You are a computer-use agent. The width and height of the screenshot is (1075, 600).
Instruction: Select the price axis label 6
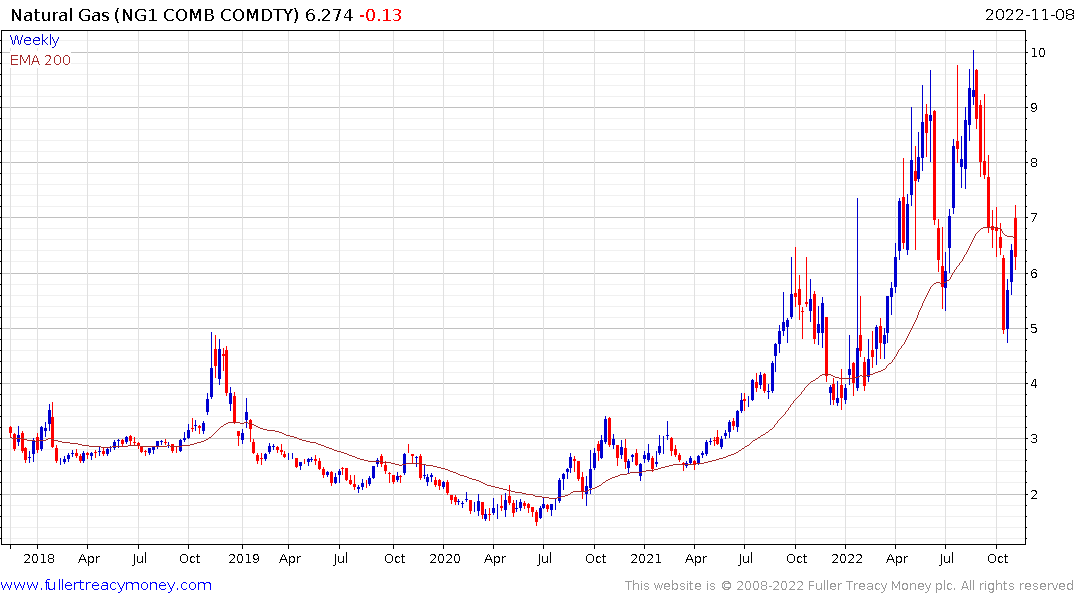(1035, 274)
